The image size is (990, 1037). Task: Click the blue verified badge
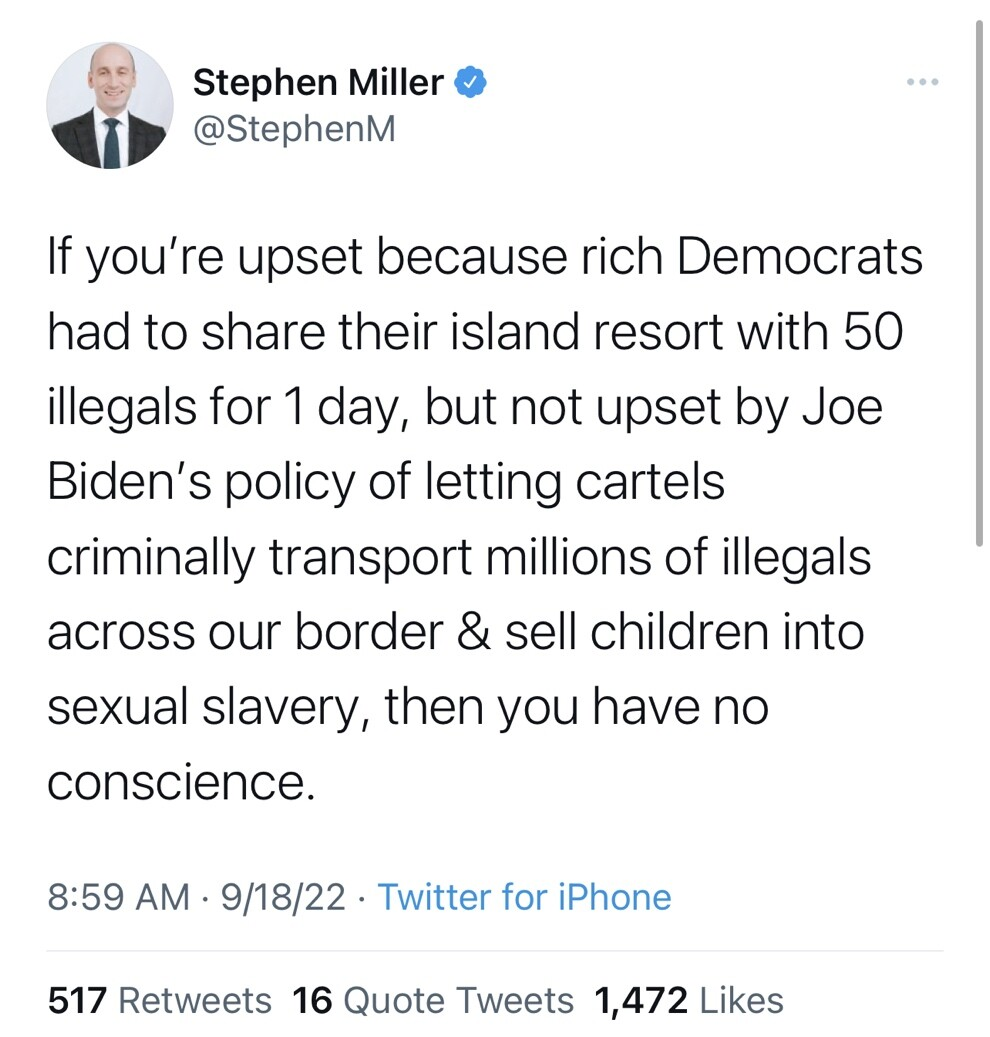pos(471,83)
